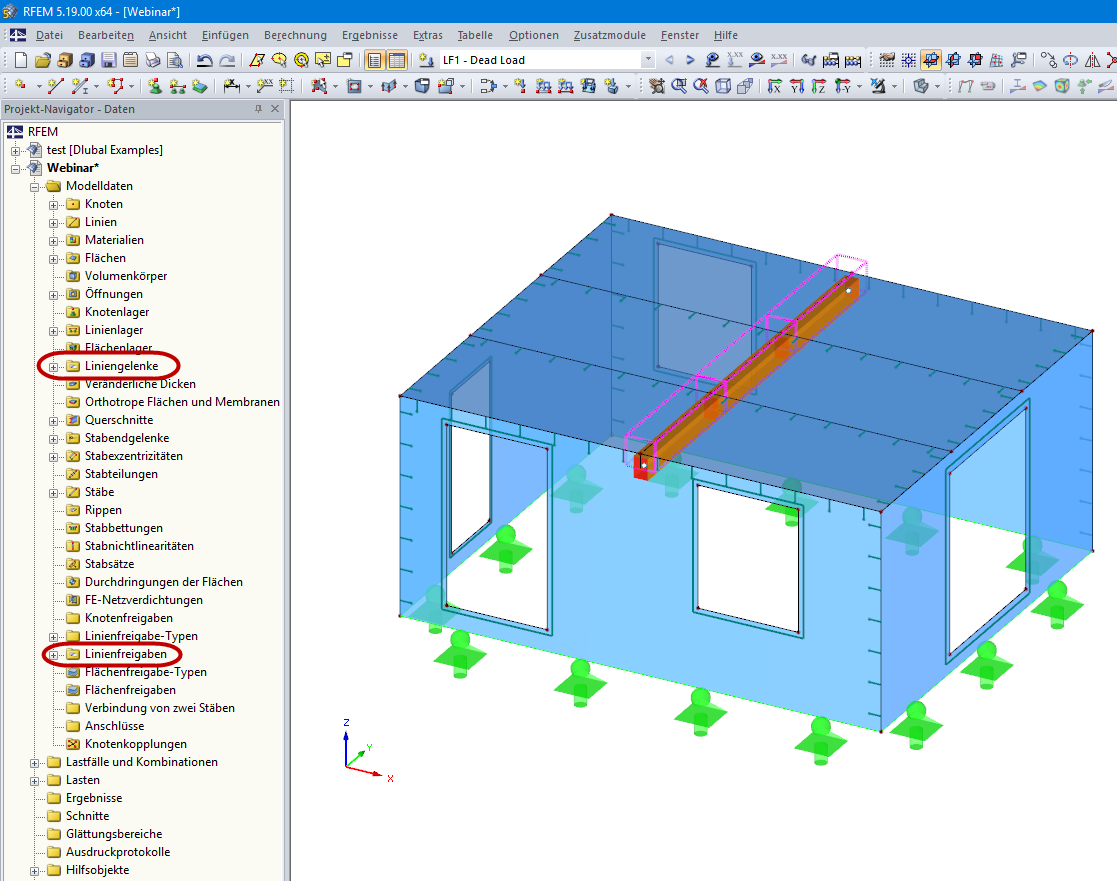The image size is (1117, 881).
Task: Switch to the isometric cube view
Action: (723, 86)
